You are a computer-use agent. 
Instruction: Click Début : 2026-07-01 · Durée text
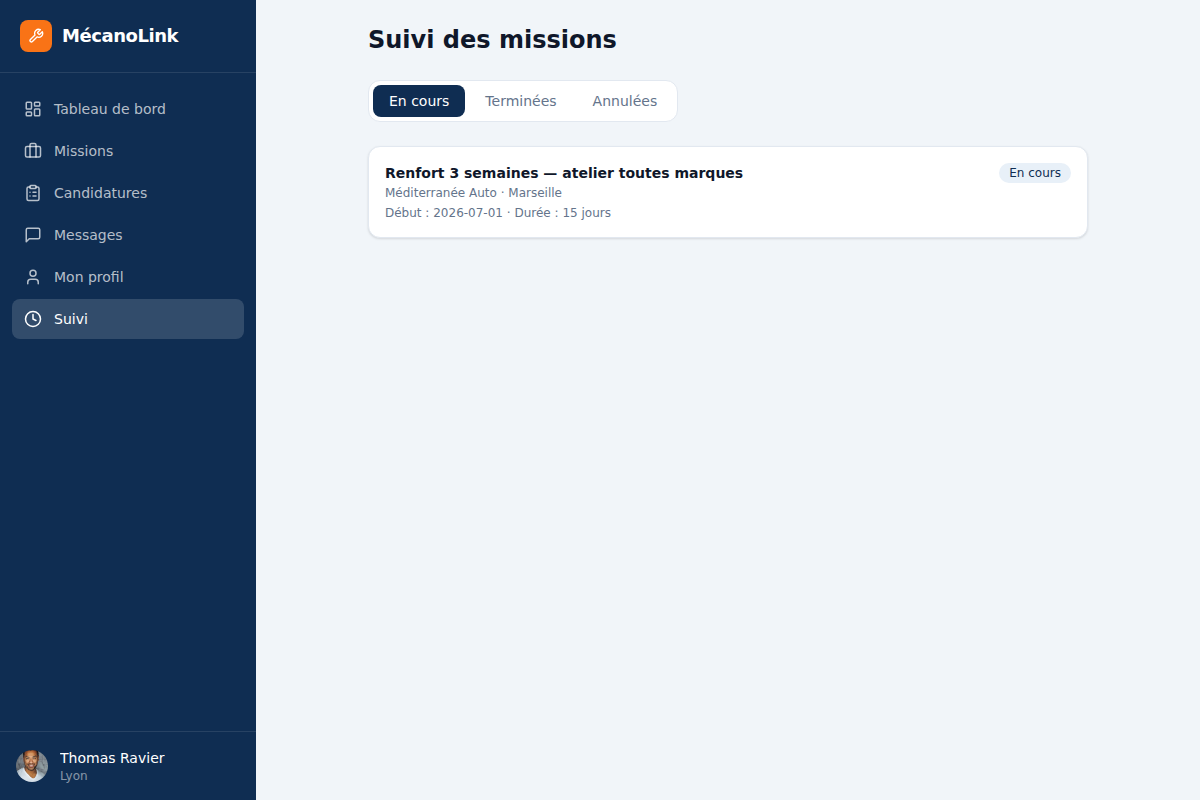tap(498, 213)
